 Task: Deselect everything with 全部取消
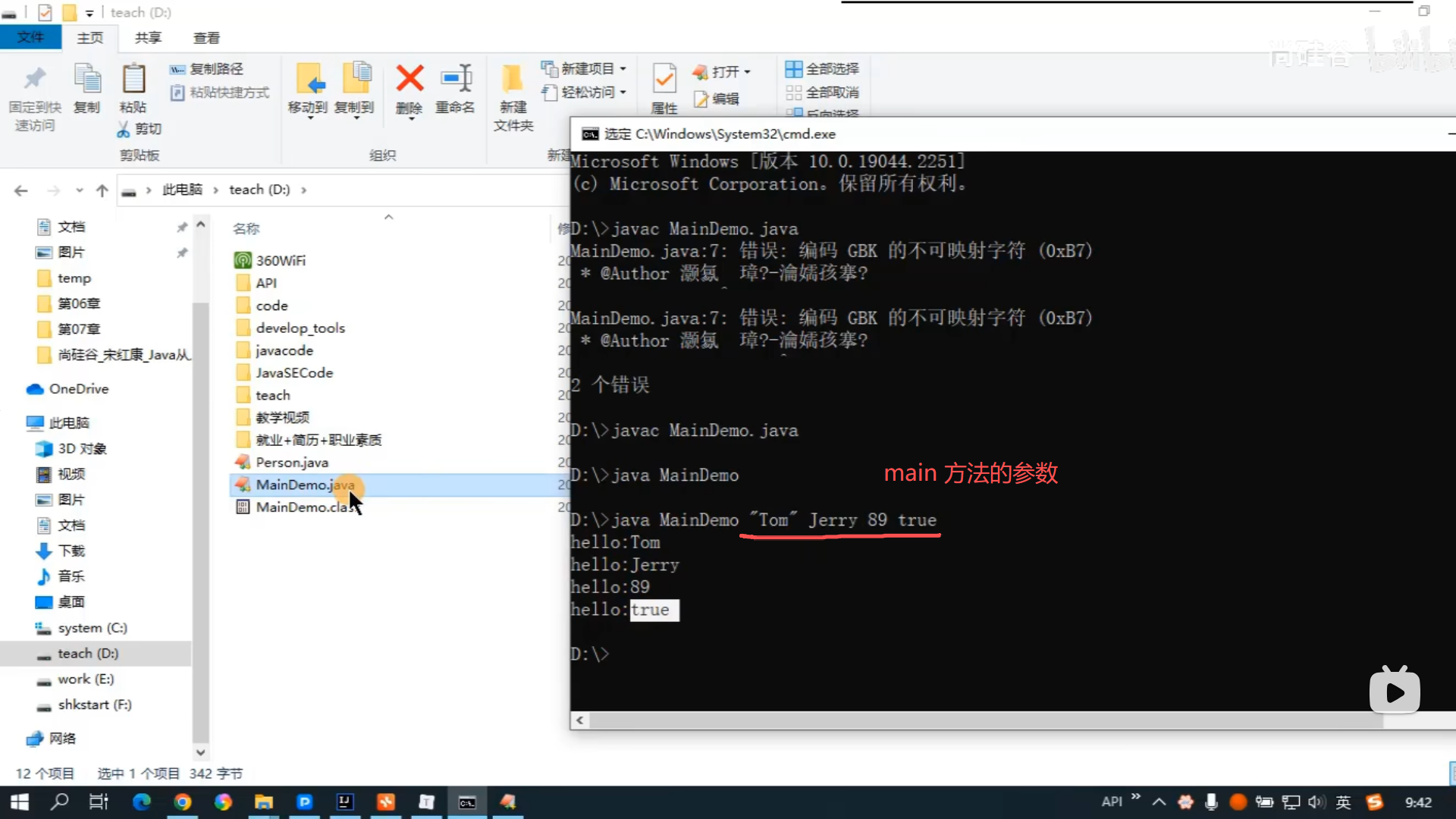click(x=823, y=93)
